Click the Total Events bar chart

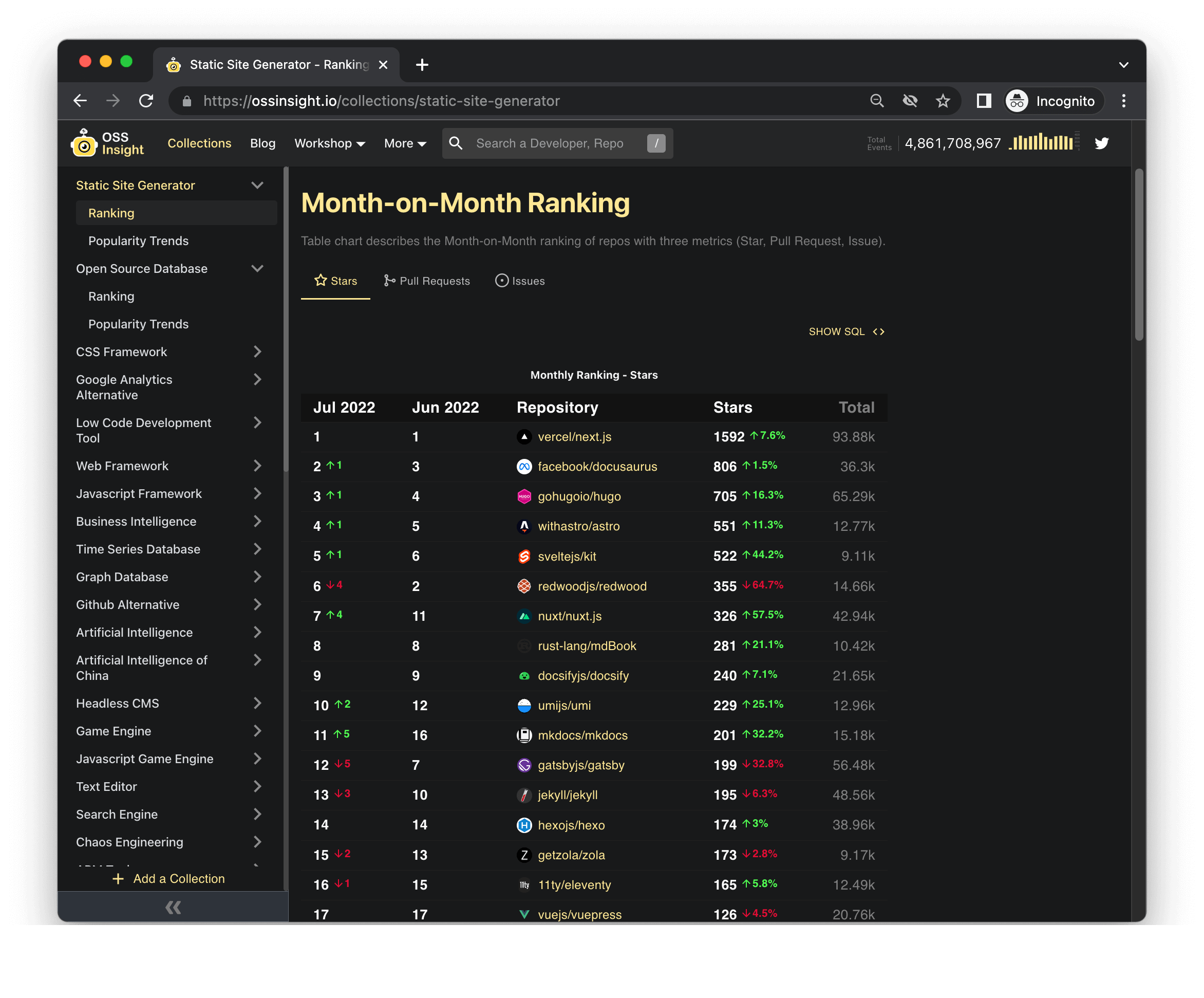tap(1043, 141)
